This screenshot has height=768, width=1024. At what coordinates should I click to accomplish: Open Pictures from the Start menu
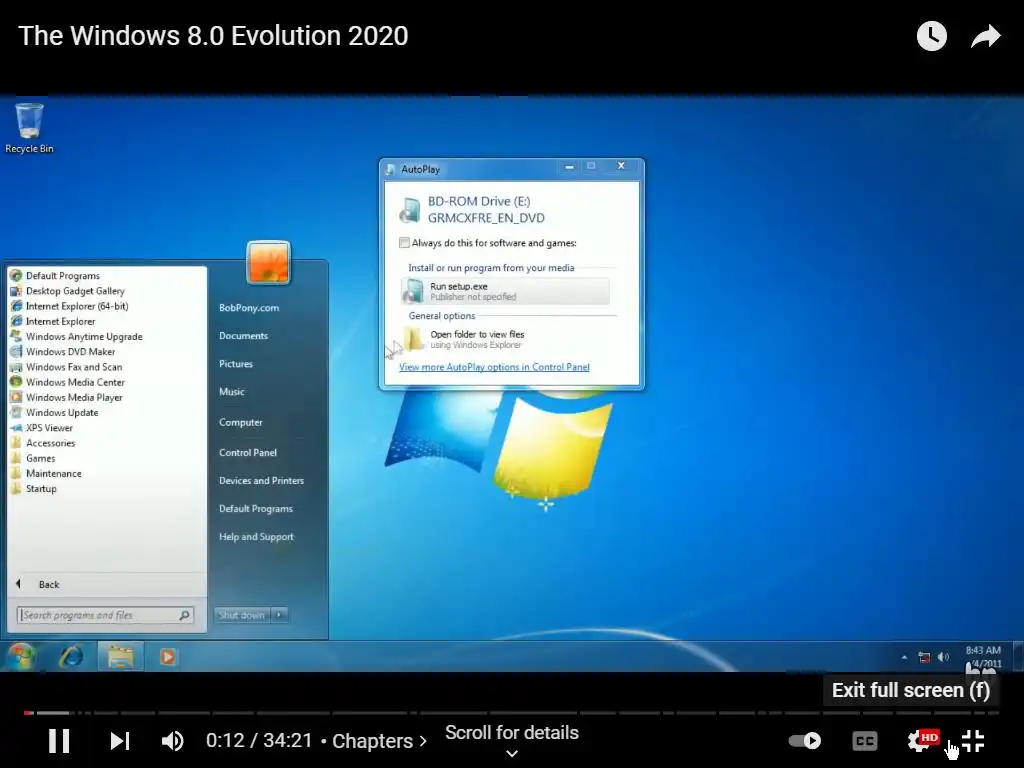pyautogui.click(x=236, y=364)
